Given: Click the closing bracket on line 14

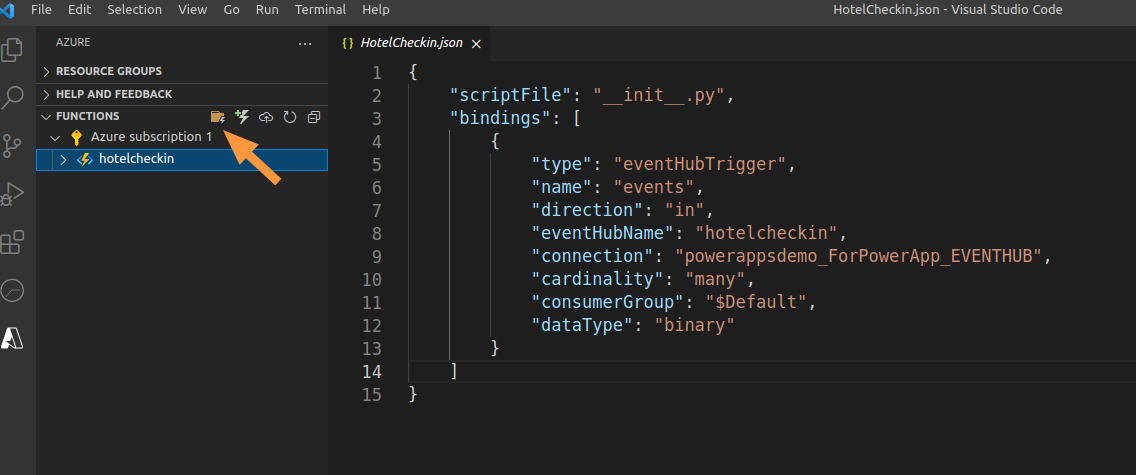Looking at the screenshot, I should point(454,371).
